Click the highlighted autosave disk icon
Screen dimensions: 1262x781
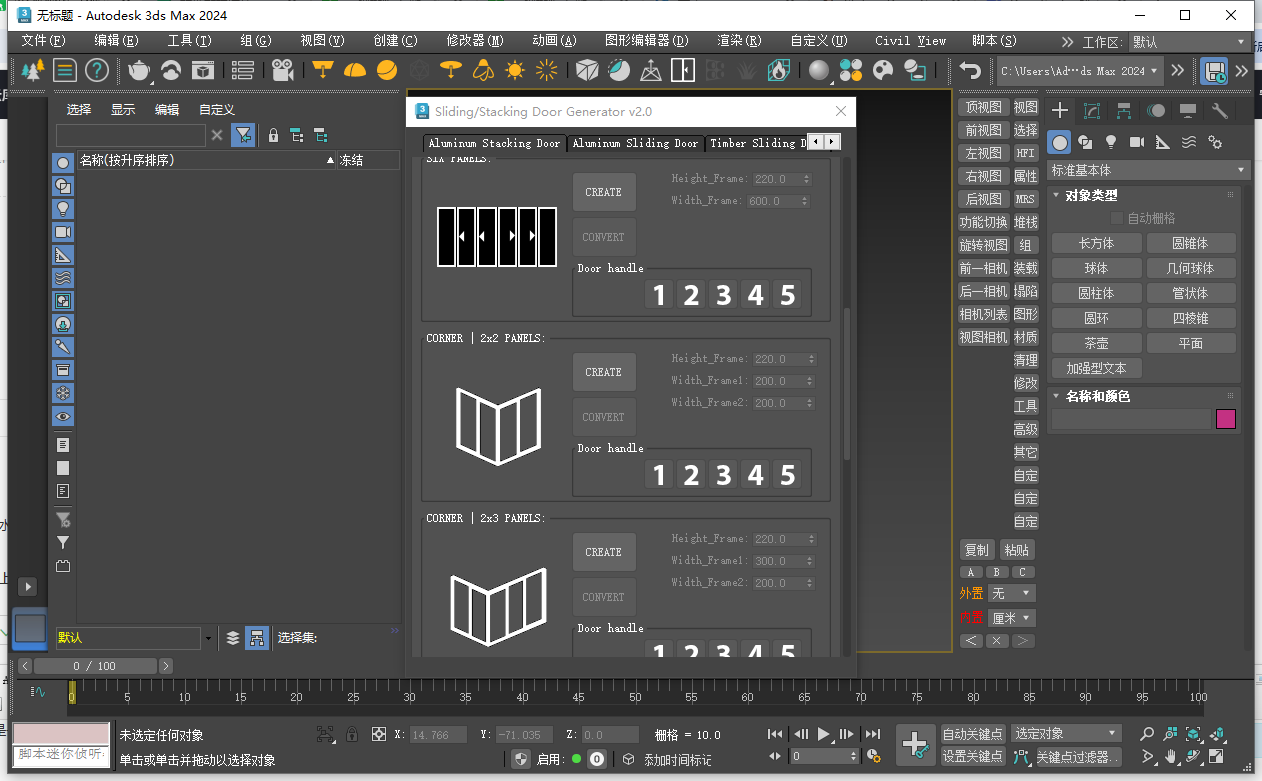click(1215, 70)
